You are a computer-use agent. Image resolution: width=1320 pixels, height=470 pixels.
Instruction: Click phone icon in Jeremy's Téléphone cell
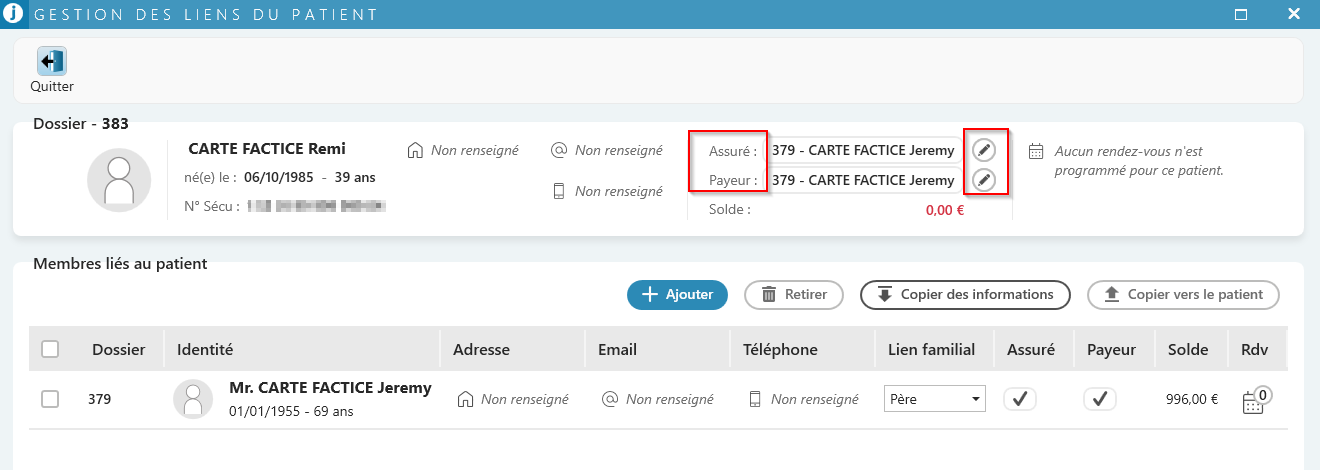point(756,399)
